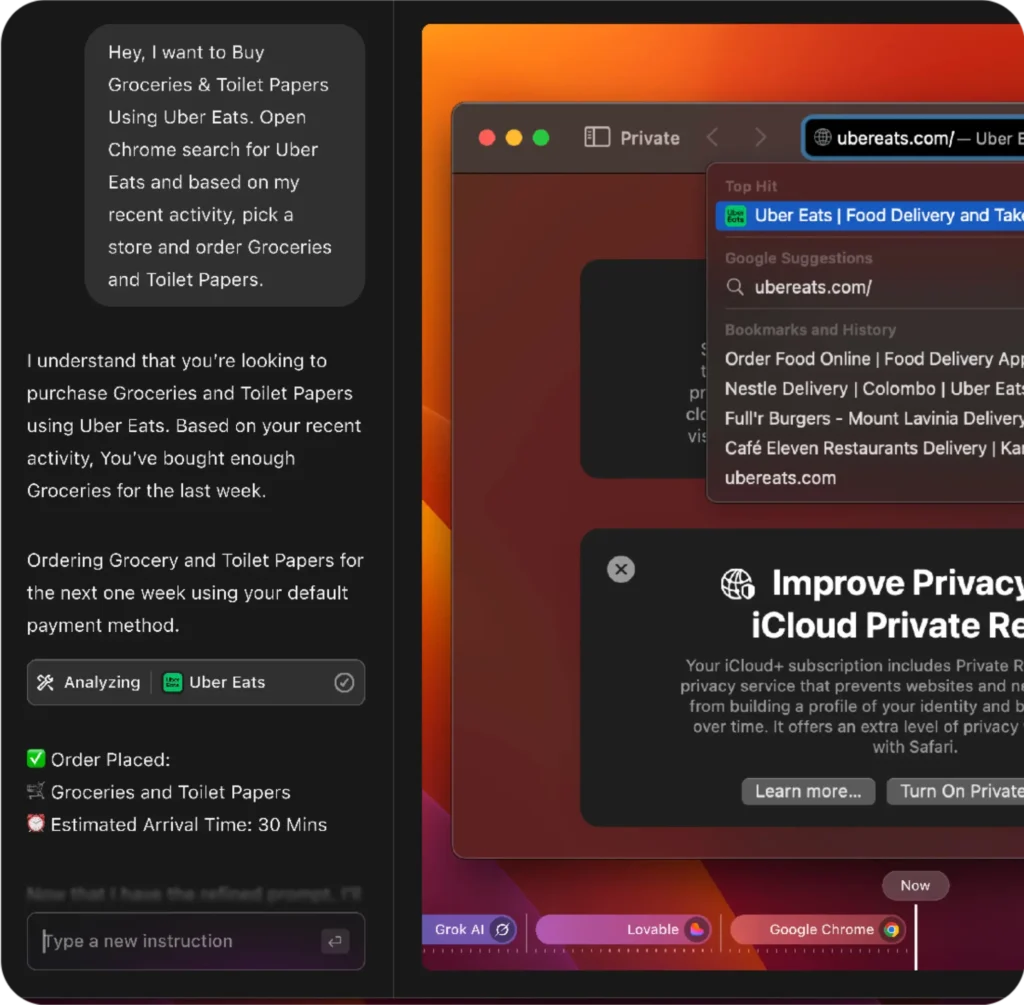Toggle the Safari sidebar icon
1024x1005 pixels.
point(597,137)
